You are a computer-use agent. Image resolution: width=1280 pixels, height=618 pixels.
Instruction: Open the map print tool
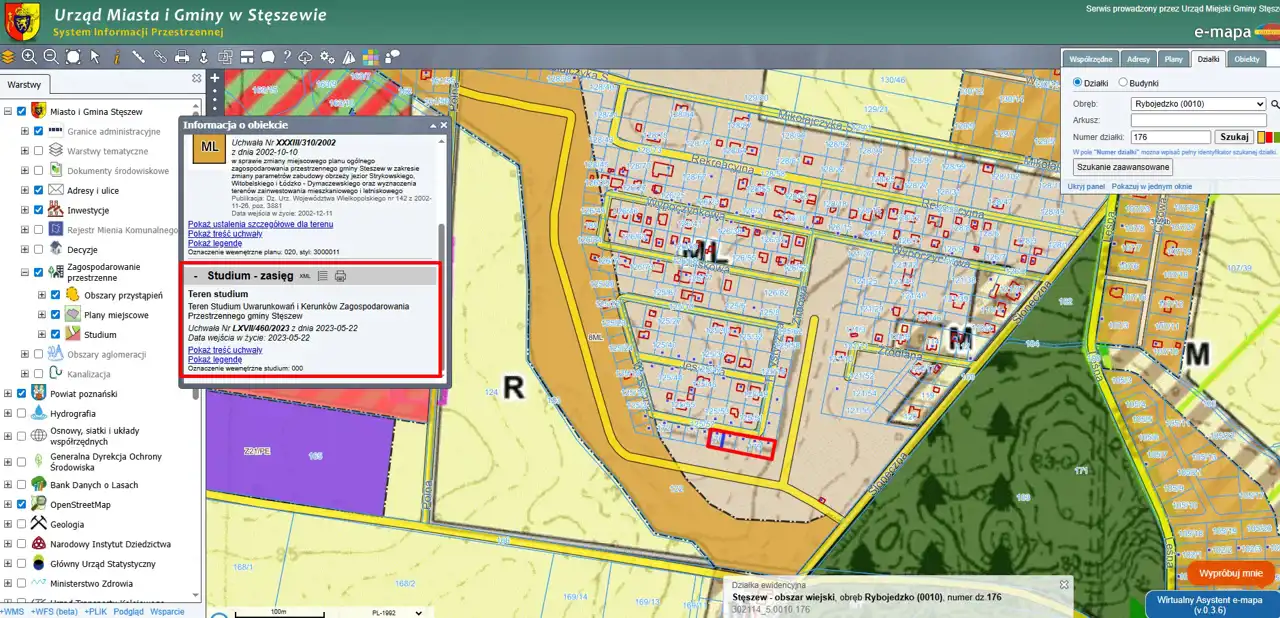182,57
